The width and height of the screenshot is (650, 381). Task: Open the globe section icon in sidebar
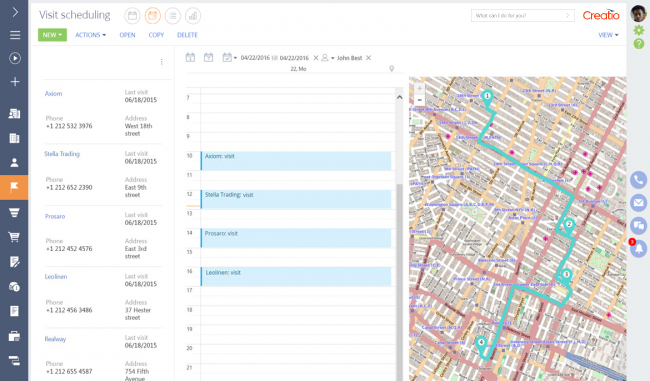point(15,286)
